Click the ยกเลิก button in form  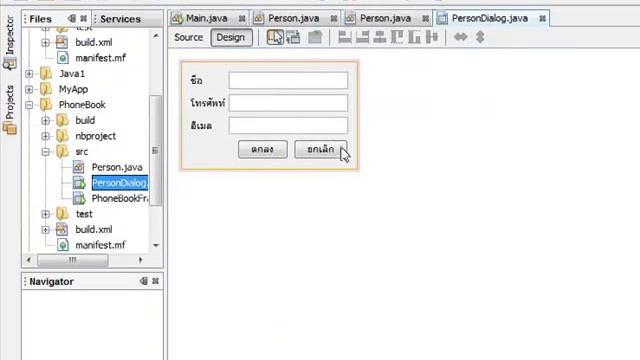(x=321, y=149)
